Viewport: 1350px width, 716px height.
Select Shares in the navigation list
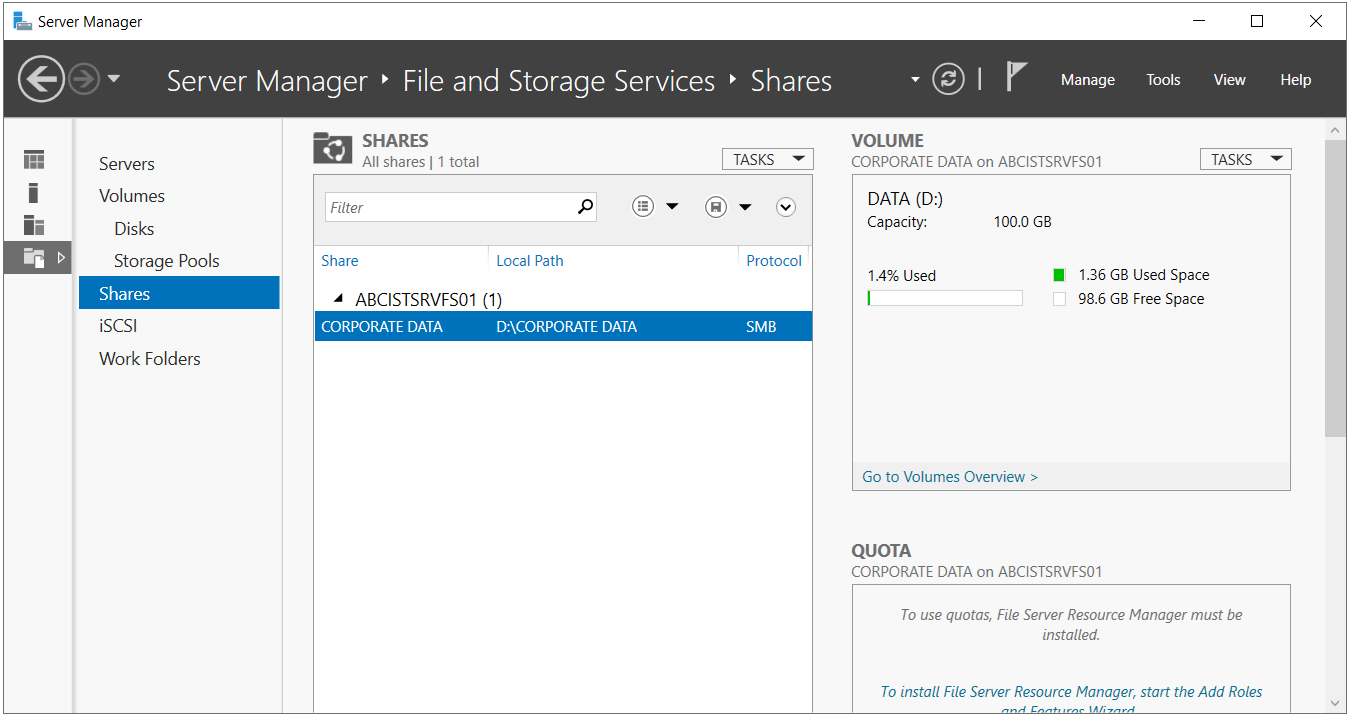coord(179,293)
